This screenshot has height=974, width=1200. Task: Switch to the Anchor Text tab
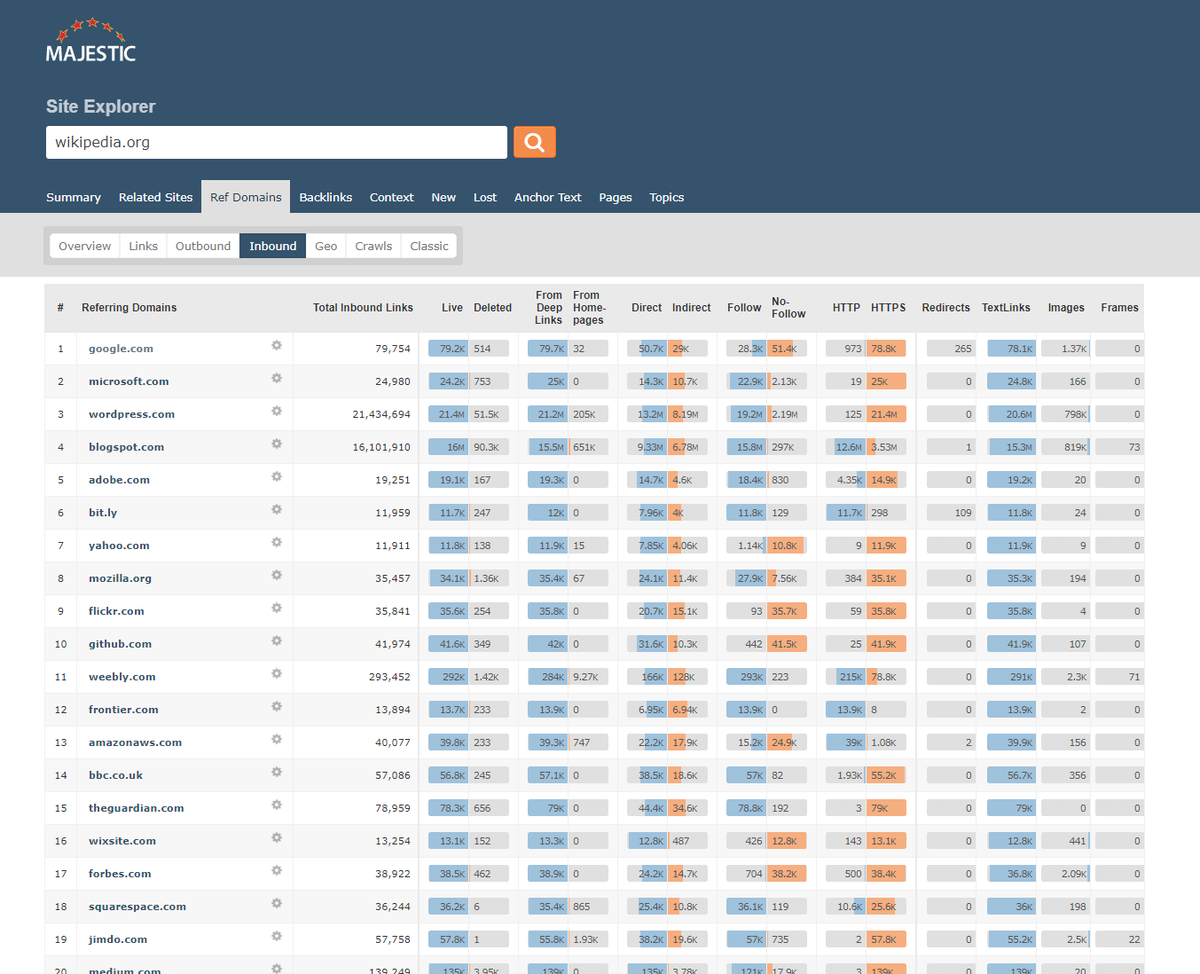click(548, 197)
